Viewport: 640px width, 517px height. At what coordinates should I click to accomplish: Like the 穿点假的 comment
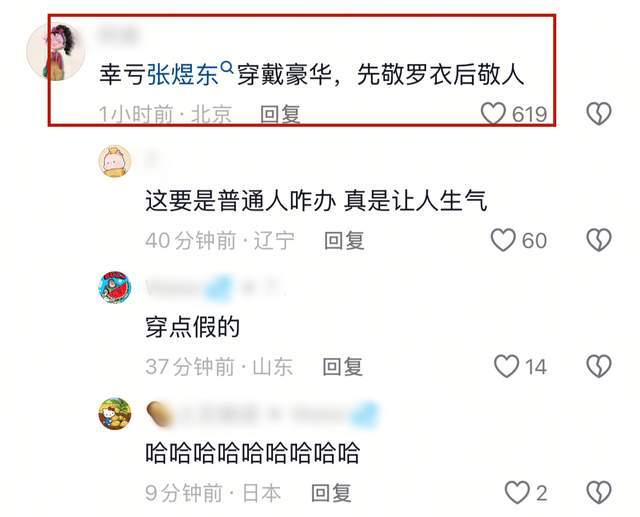pyautogui.click(x=507, y=366)
